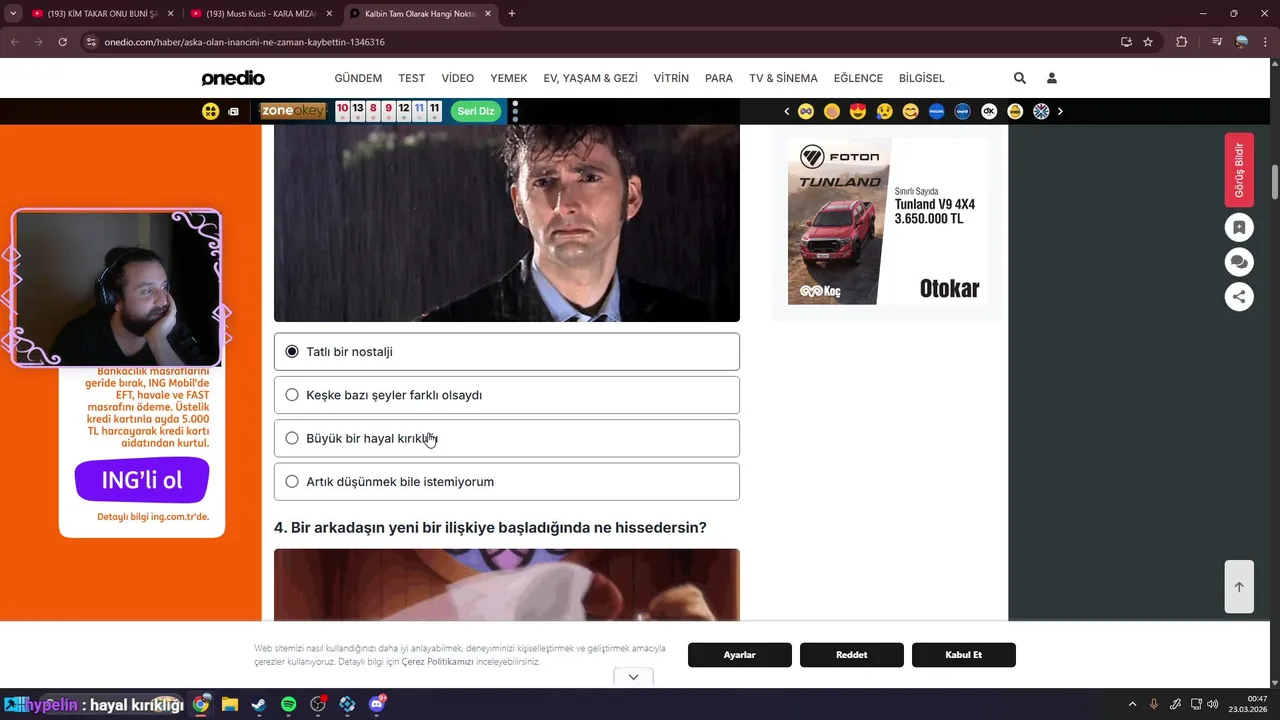
Task: Open GÜNDEM menu
Action: click(x=358, y=78)
